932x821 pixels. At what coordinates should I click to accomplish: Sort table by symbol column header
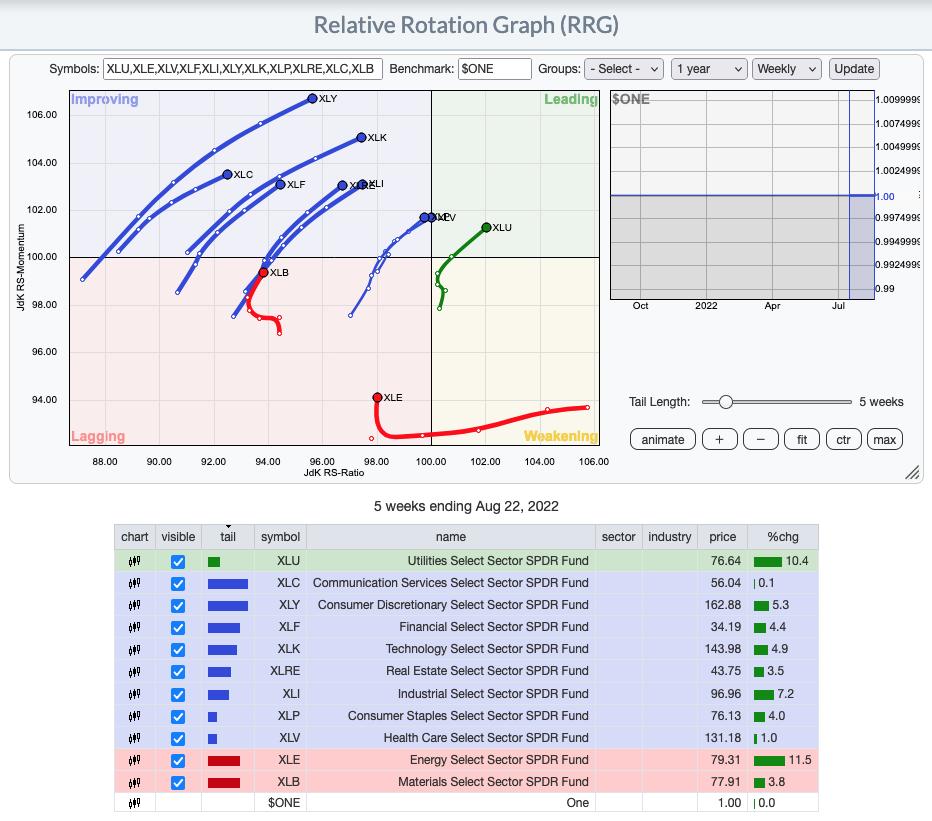click(281, 537)
